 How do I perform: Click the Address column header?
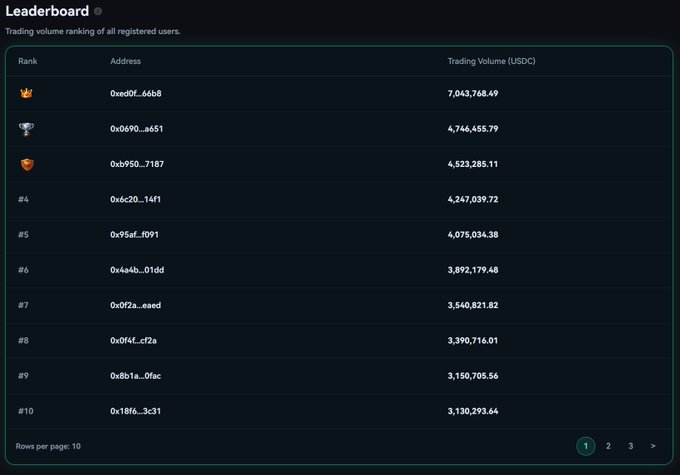(125, 61)
